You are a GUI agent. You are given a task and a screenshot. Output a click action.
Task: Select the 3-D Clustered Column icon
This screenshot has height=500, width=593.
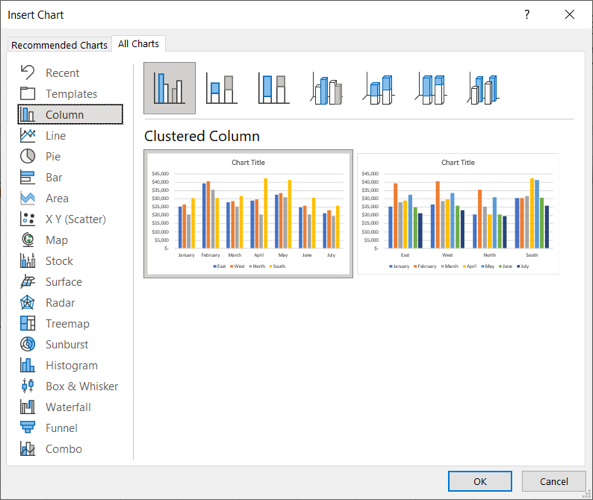pyautogui.click(x=326, y=88)
